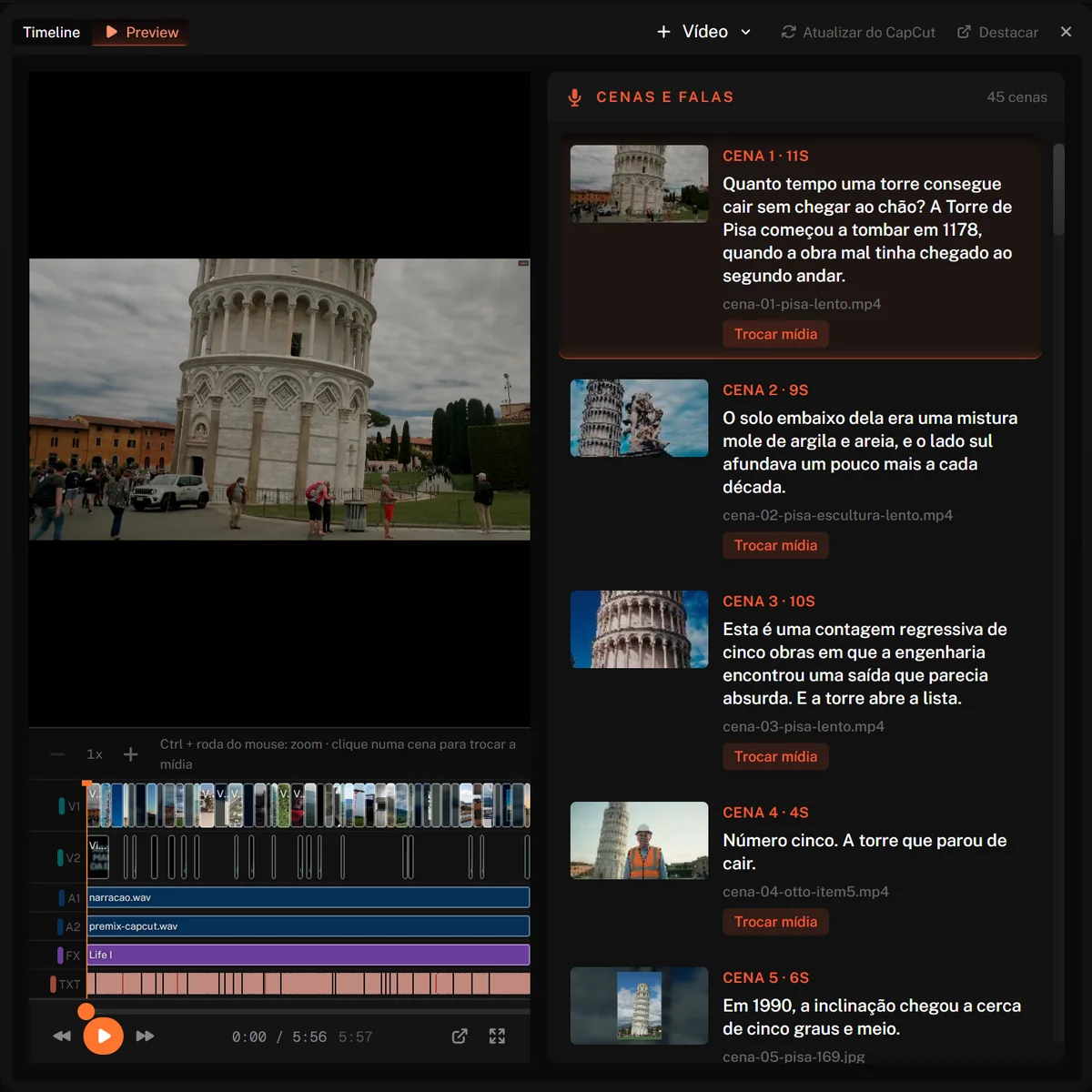Close the panel with the X icon
The width and height of the screenshot is (1092, 1092).
pos(1066,32)
